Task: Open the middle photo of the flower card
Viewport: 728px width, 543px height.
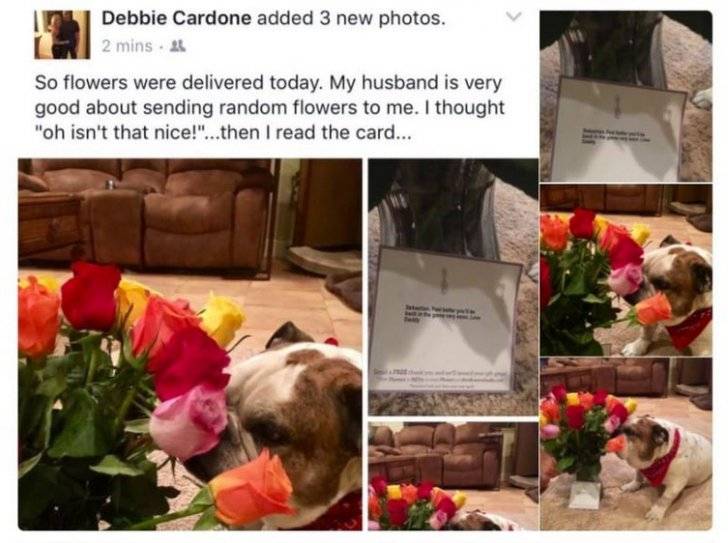Action: point(453,287)
